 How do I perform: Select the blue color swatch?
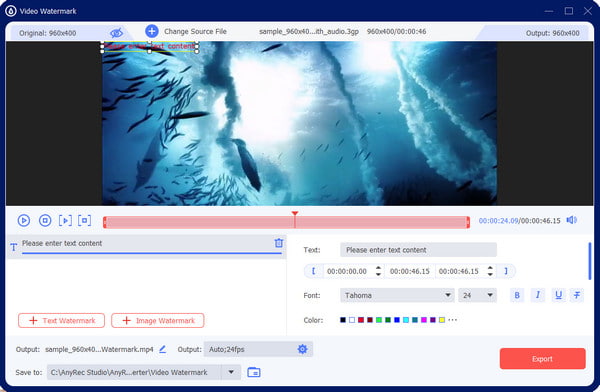click(x=397, y=320)
